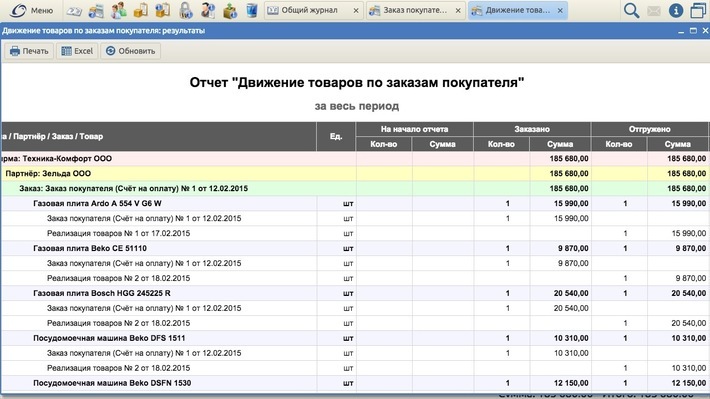The height and width of the screenshot is (399, 710).
Task: Close the Движение това... tab
Action: (560, 10)
